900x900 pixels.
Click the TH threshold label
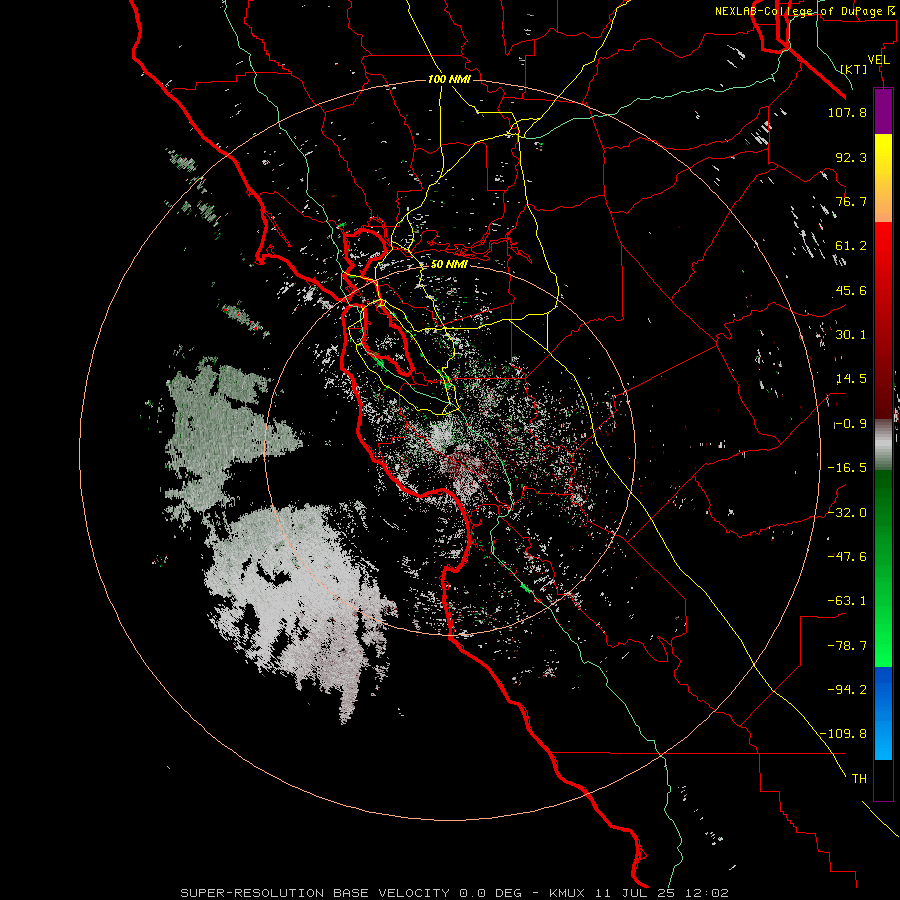click(x=859, y=779)
